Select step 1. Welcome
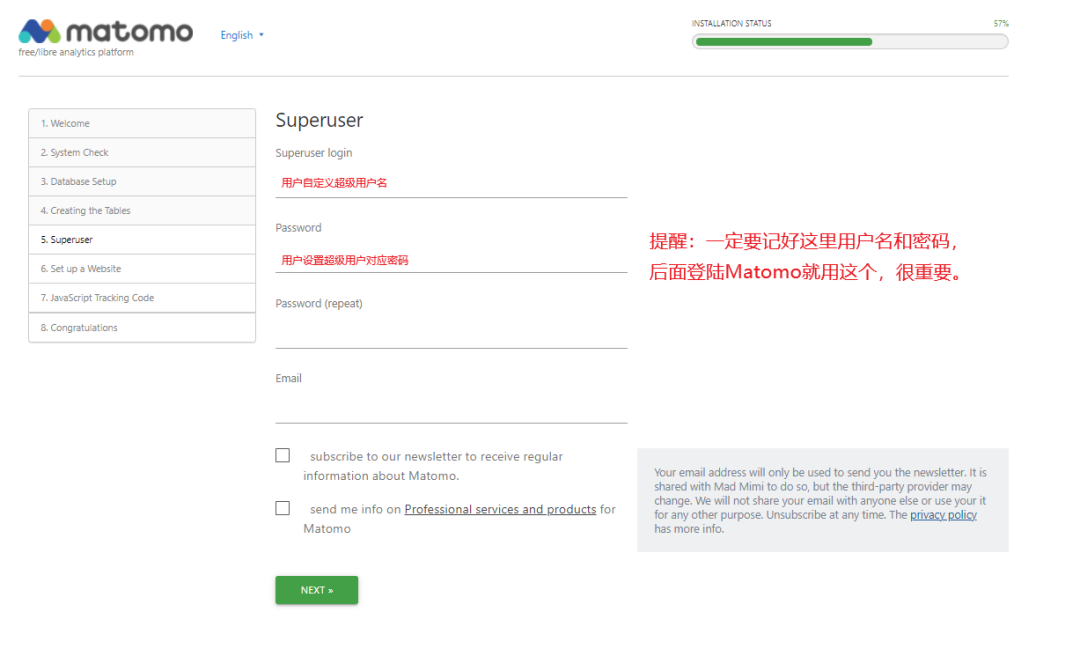1080x664 pixels. 142,123
